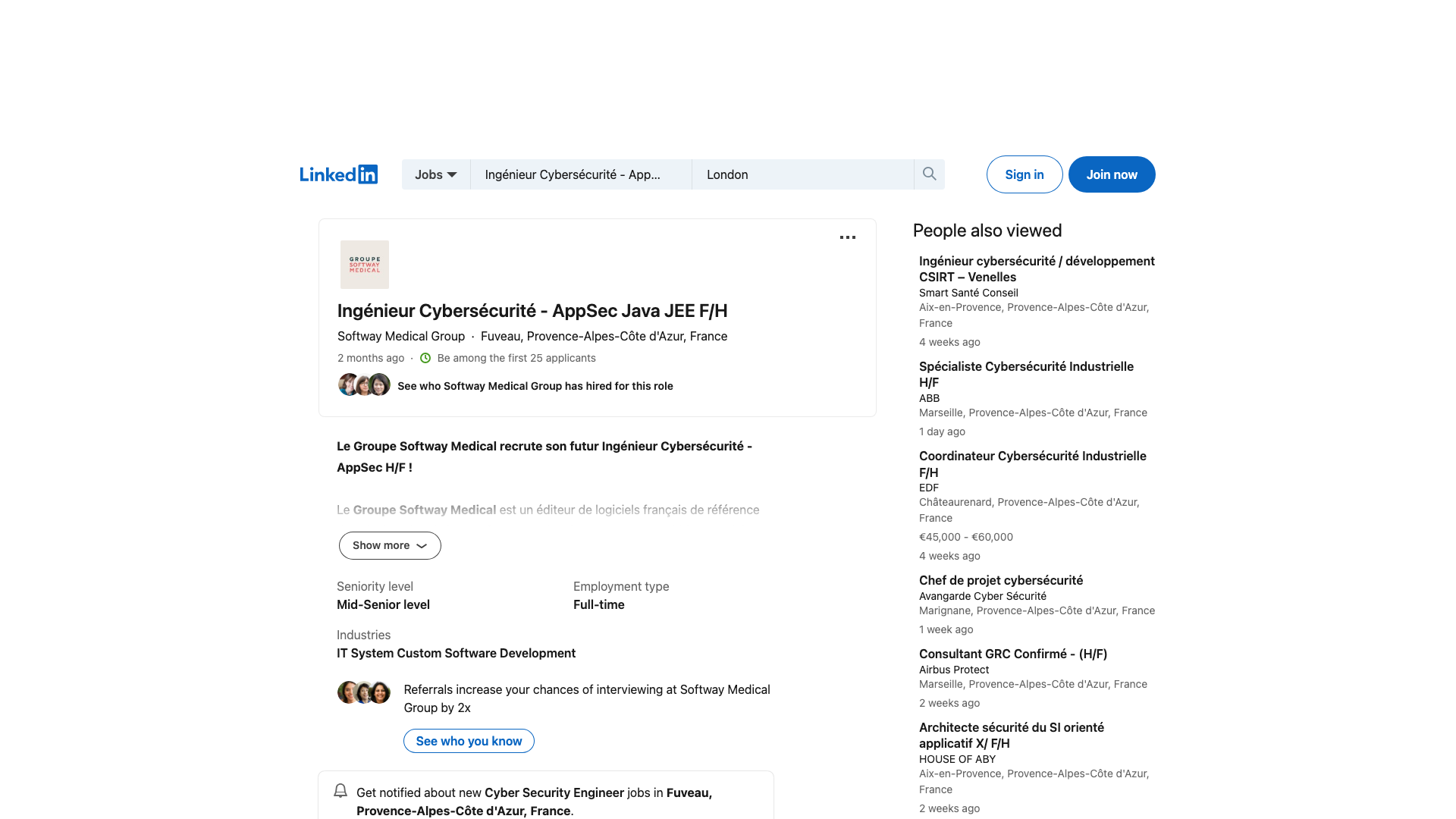
Task: Click hired employees avatar group near job title
Action: [364, 385]
